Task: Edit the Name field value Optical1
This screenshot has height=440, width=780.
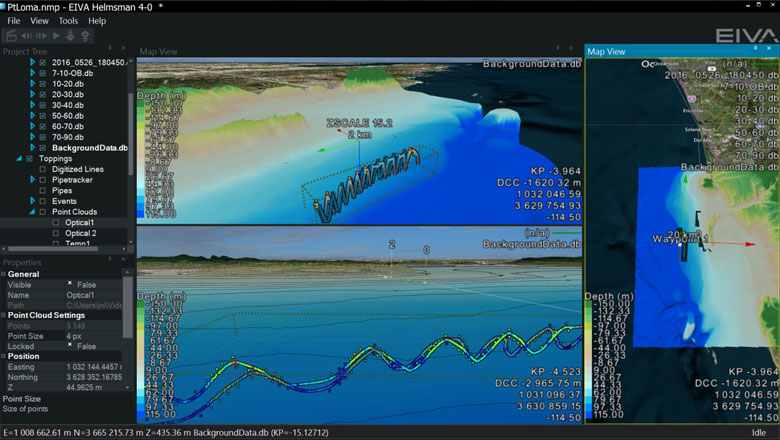Action: 94,295
